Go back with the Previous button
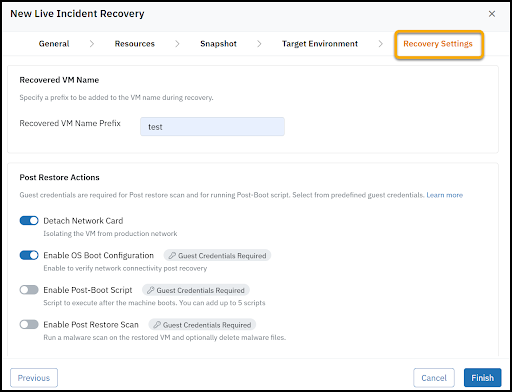The image size is (512, 392). (34, 378)
